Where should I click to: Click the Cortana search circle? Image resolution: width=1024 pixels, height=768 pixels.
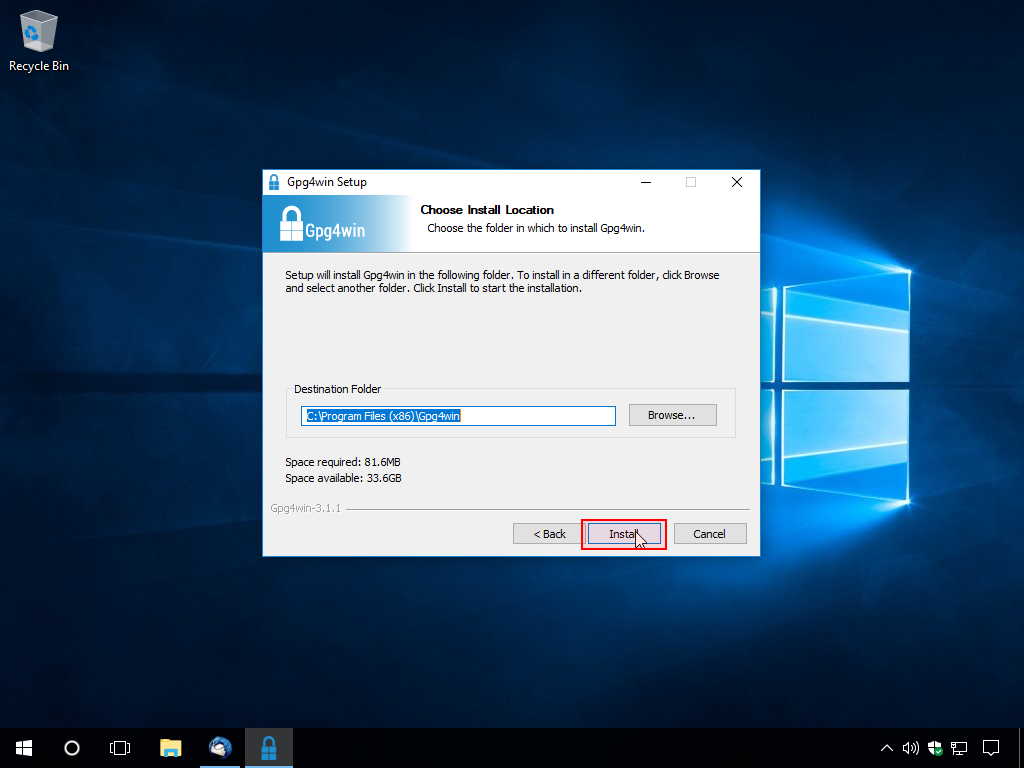(71, 747)
